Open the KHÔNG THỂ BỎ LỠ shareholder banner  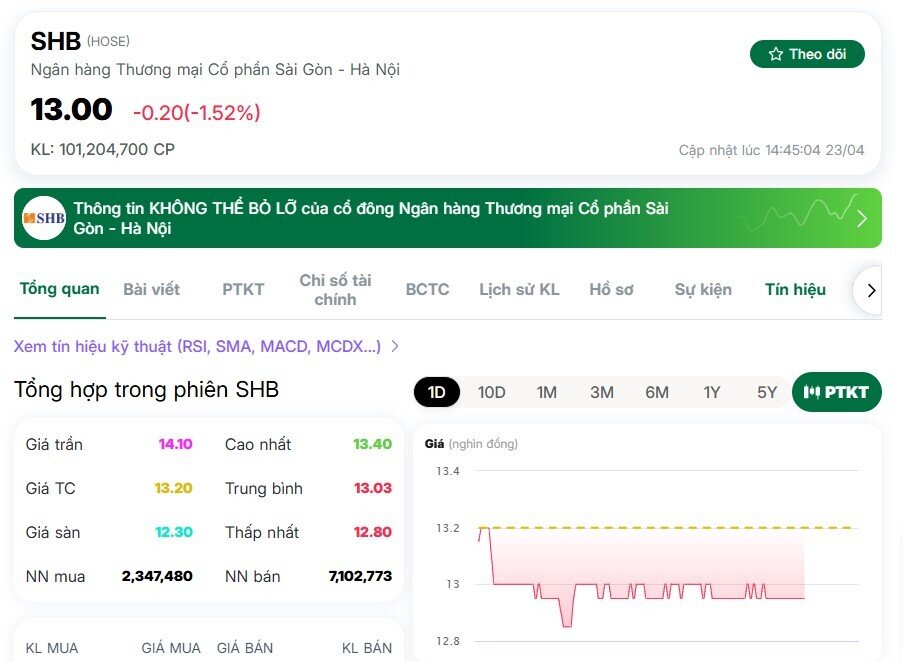pos(447,218)
